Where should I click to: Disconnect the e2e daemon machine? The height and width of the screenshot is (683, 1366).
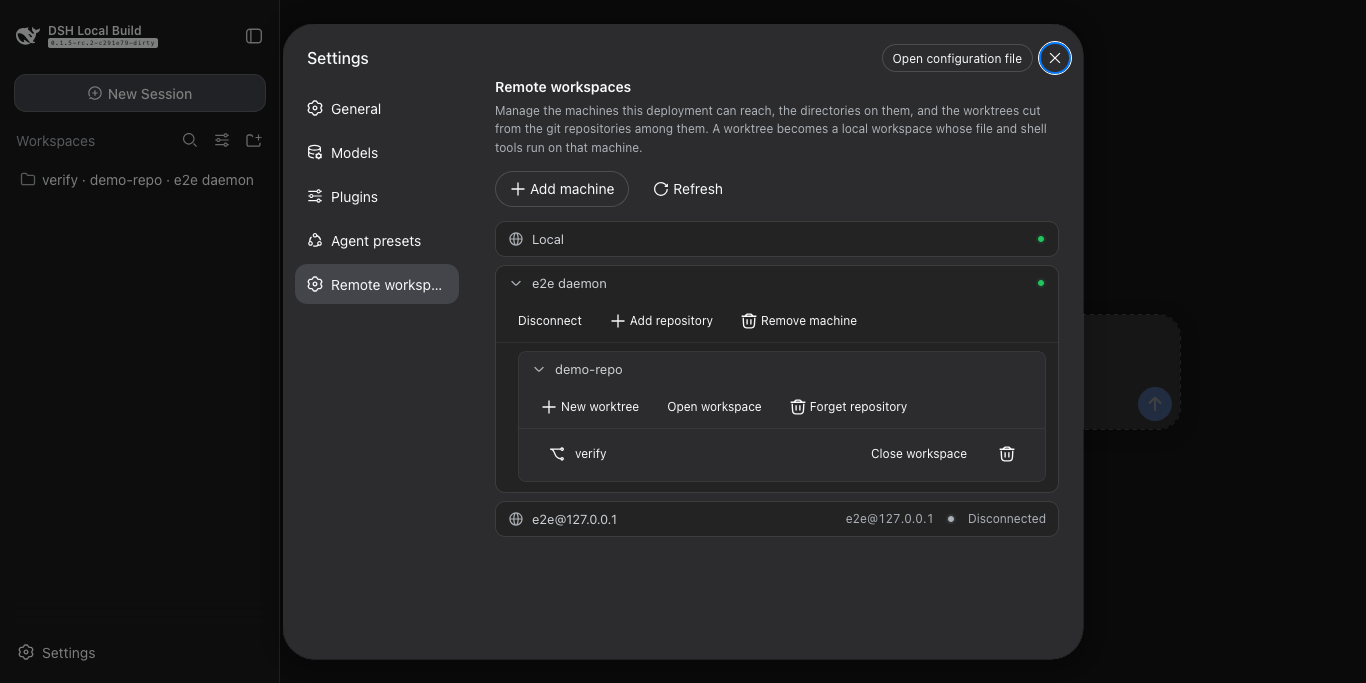[550, 321]
